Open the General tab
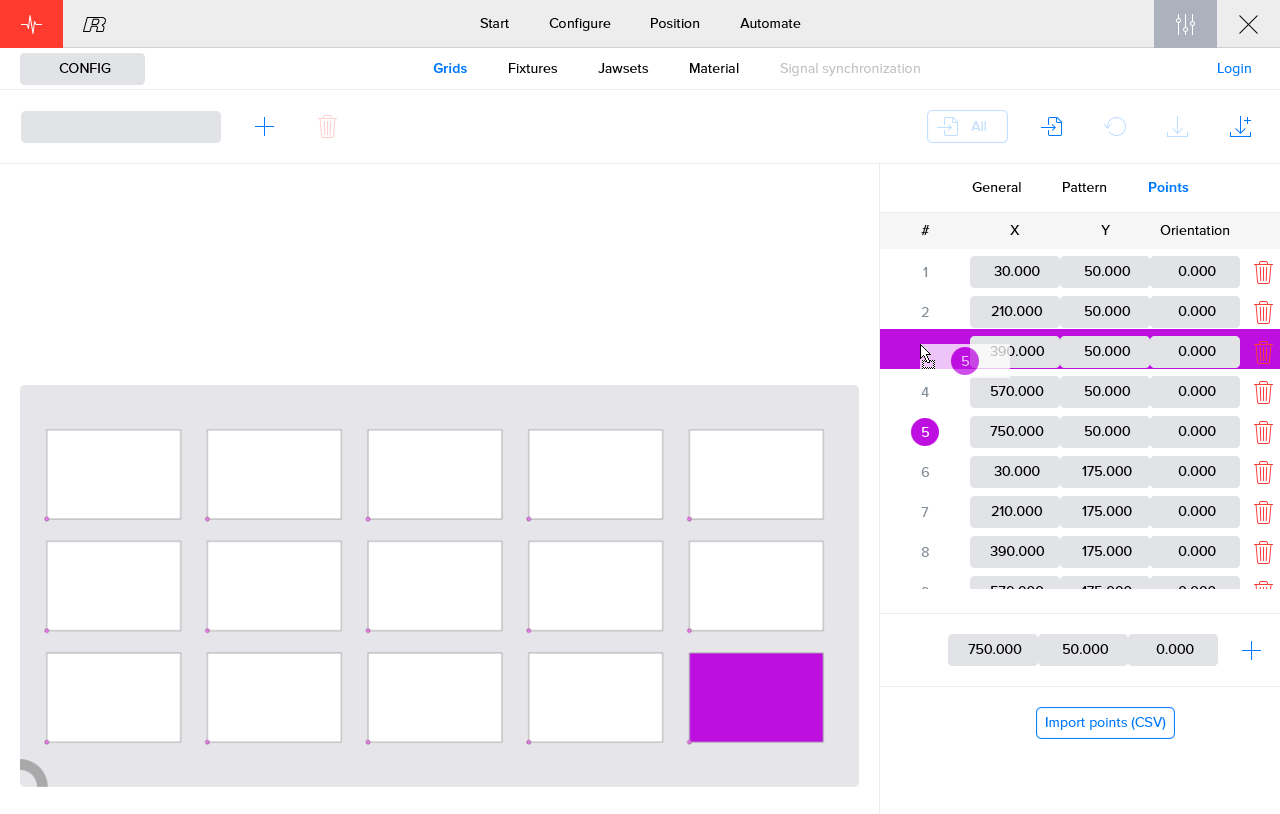The image size is (1280, 814). tap(997, 187)
